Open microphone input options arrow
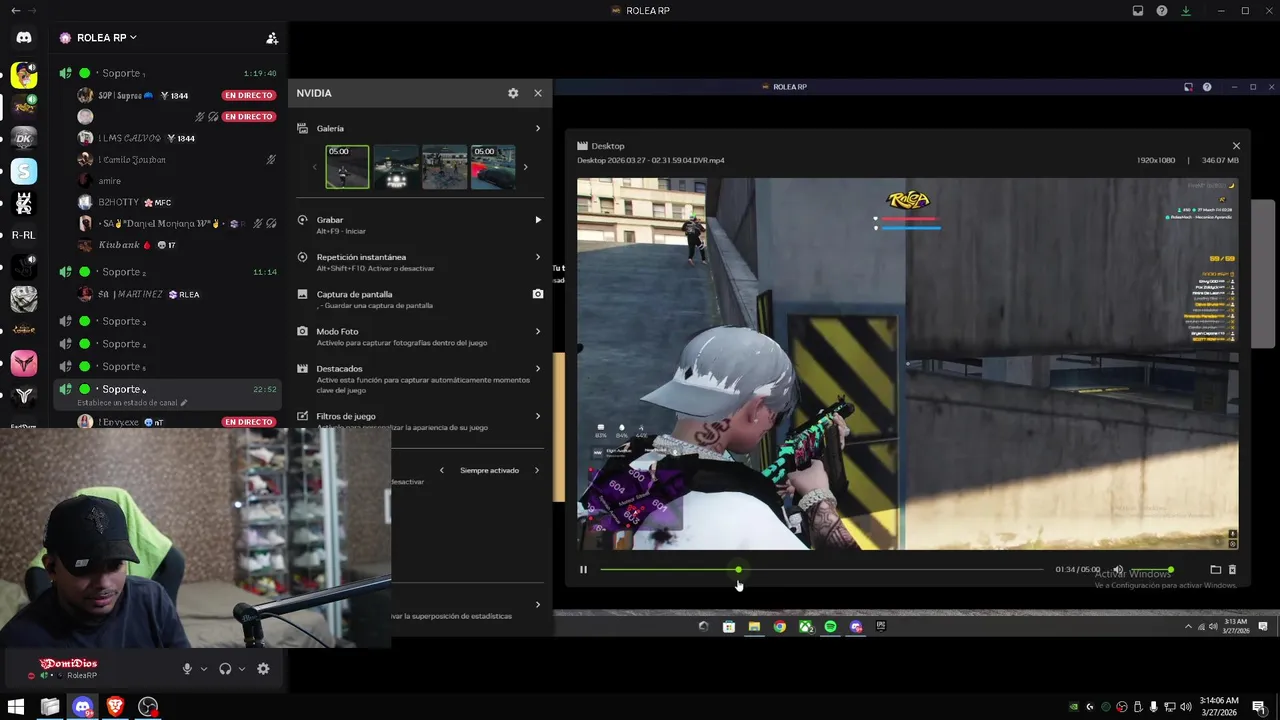The image size is (1280, 720). (x=204, y=669)
